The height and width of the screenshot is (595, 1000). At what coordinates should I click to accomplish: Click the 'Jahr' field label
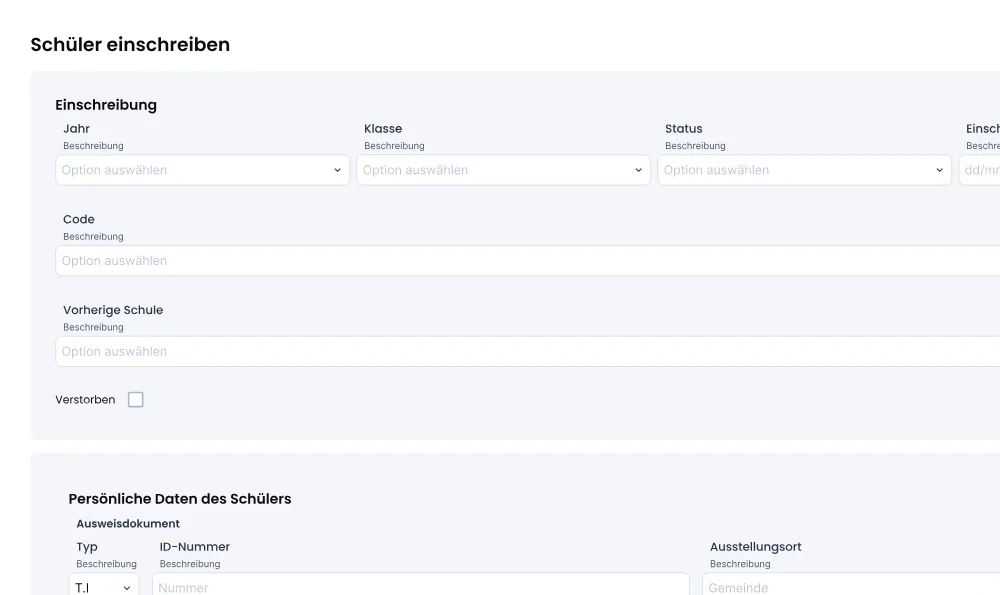[77, 129]
